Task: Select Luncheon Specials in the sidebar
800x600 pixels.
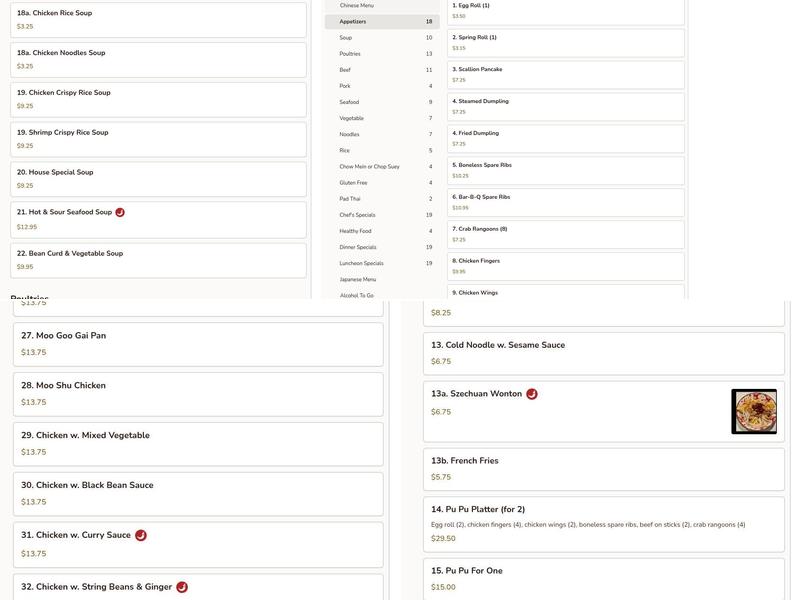Action: (382, 263)
